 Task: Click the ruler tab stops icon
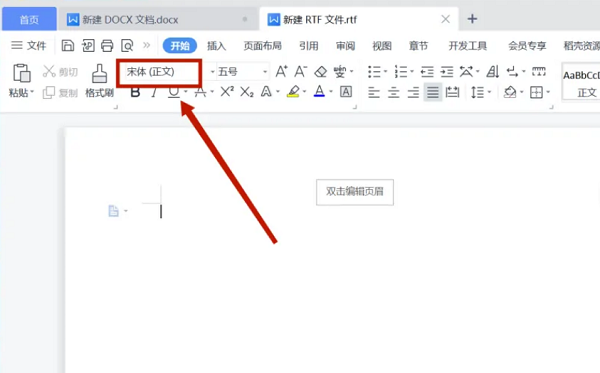[x=538, y=71]
